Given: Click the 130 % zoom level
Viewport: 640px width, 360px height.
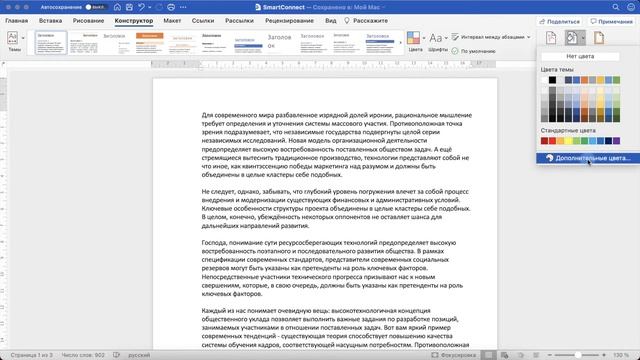Looking at the screenshot, I should 621,355.
